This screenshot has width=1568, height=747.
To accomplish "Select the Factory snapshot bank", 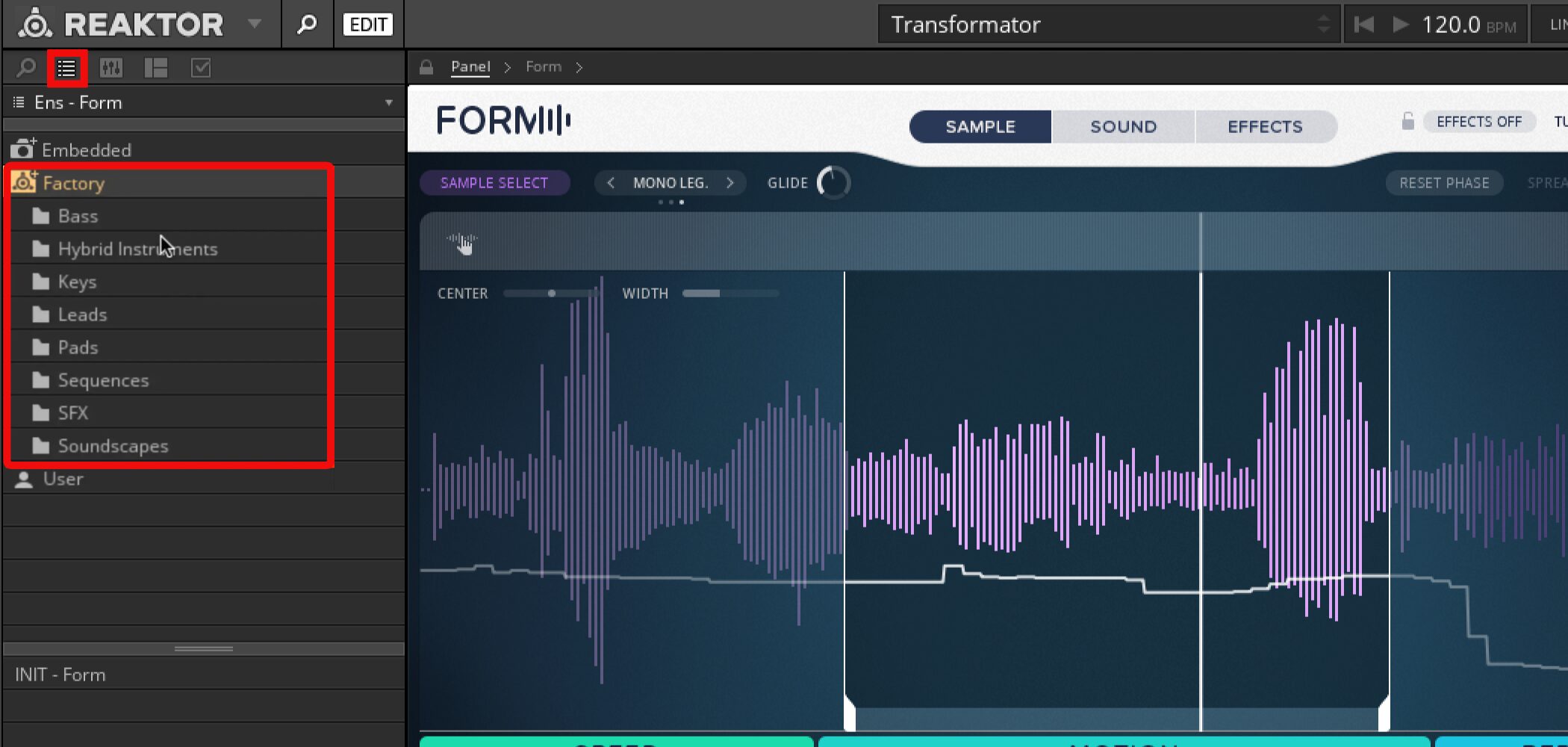I will tap(204, 183).
